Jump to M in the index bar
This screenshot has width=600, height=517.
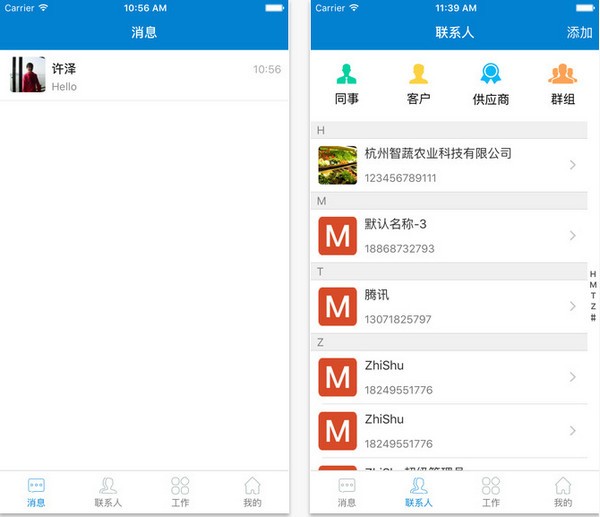pyautogui.click(x=593, y=285)
